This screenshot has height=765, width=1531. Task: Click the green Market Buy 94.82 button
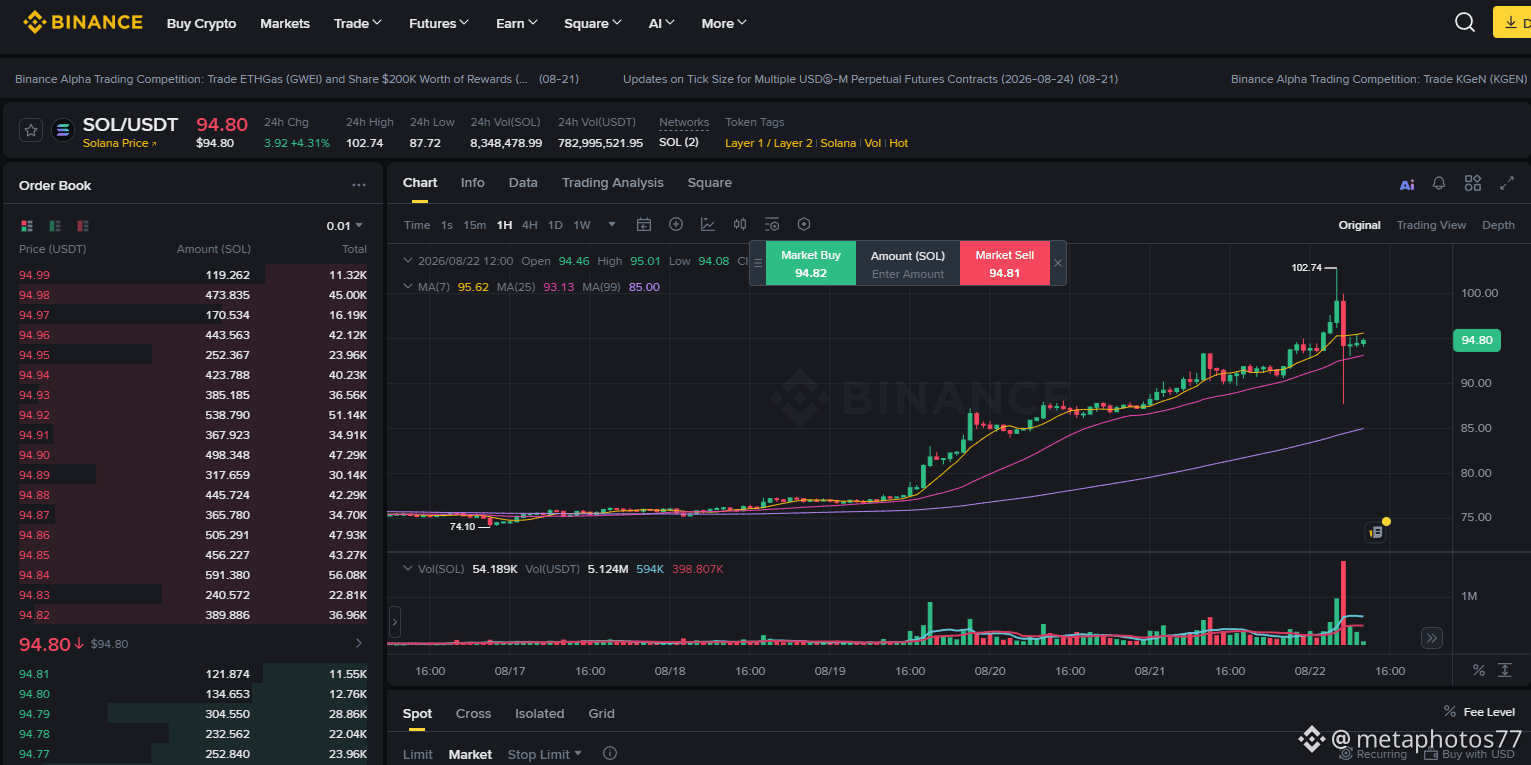tap(811, 263)
